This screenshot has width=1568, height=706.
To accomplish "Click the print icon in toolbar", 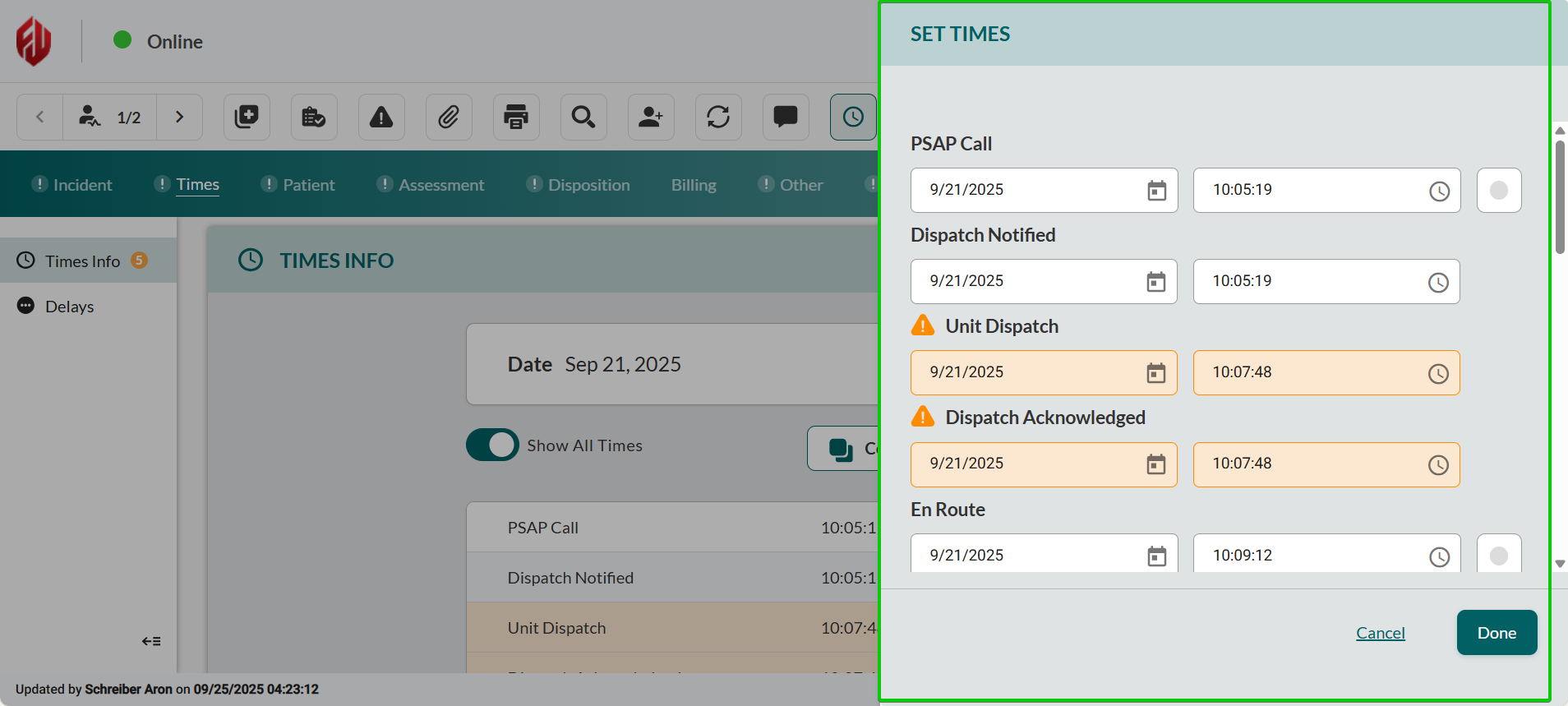I will (x=516, y=118).
